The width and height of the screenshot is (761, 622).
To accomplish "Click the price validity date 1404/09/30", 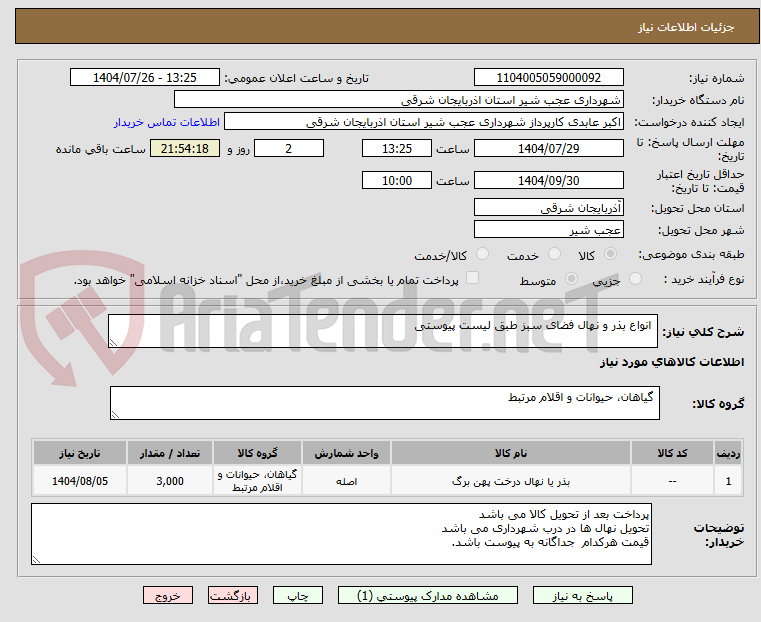I will pyautogui.click(x=548, y=180).
